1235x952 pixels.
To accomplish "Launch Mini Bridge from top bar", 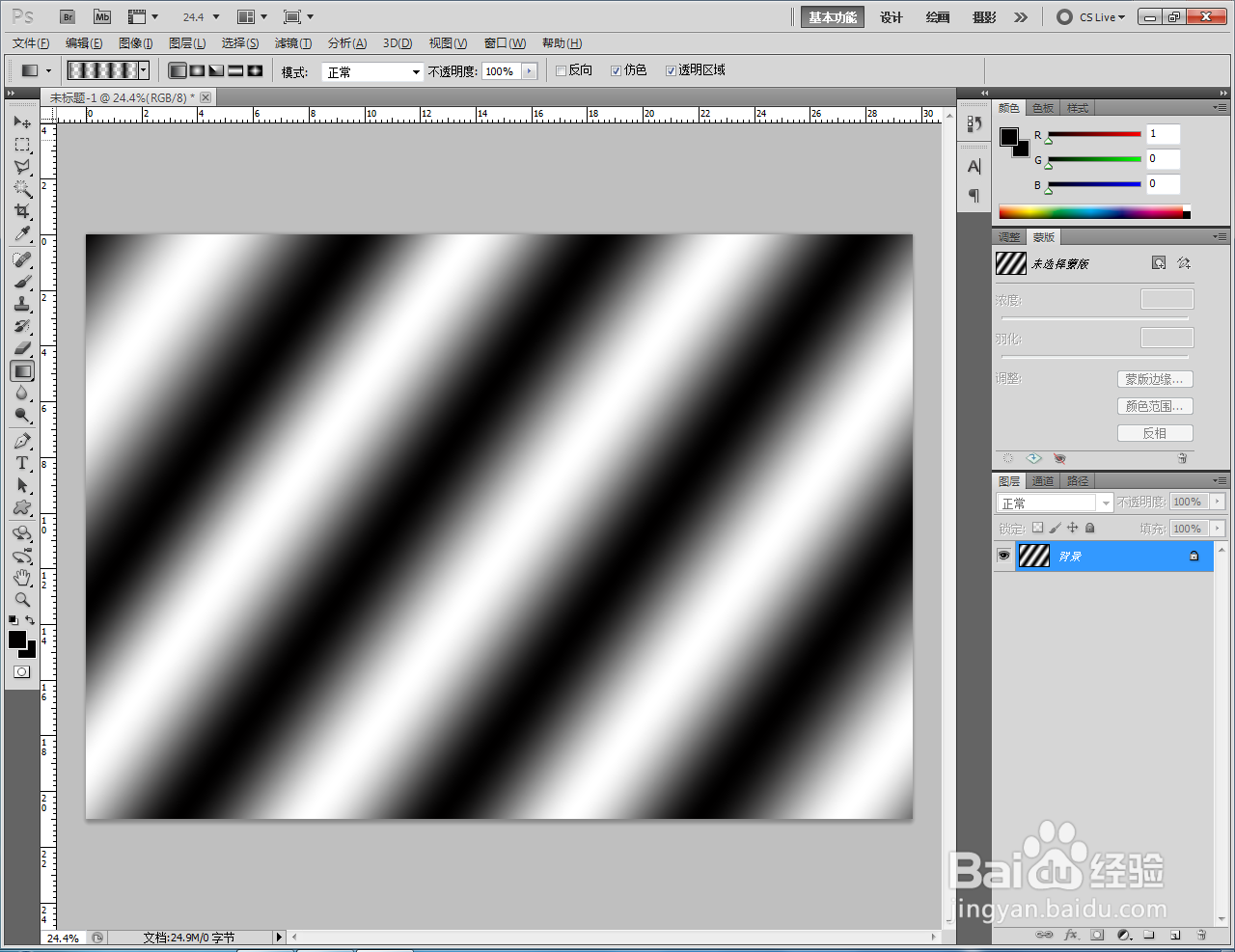I will (101, 17).
